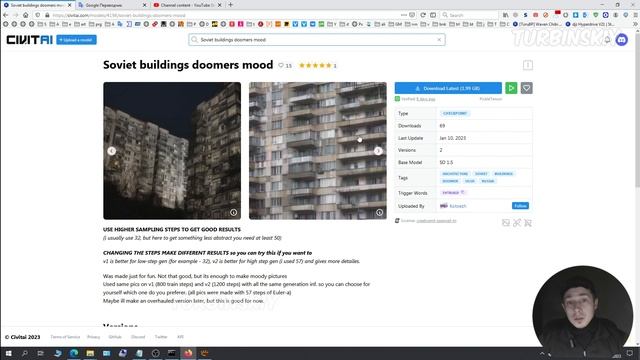Favorite the model with the gray heart button
This screenshot has width=640, height=360.
[527, 88]
